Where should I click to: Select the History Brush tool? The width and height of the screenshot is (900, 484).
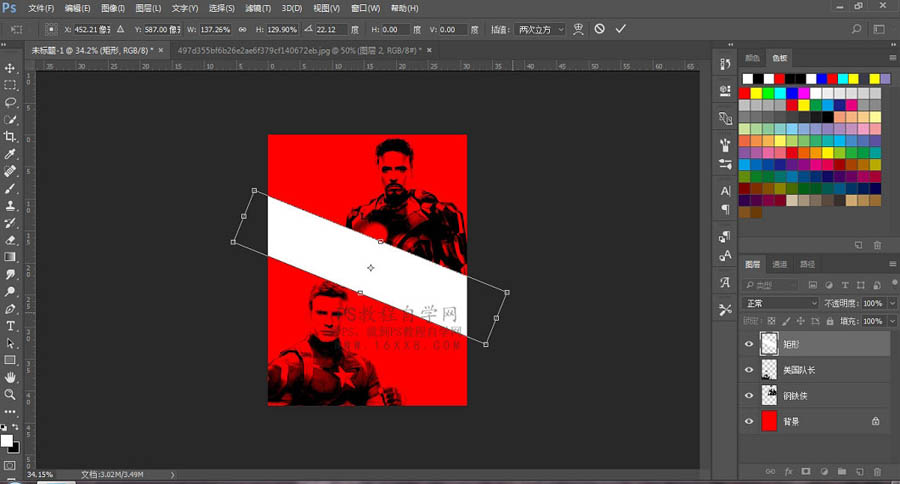(x=10, y=223)
